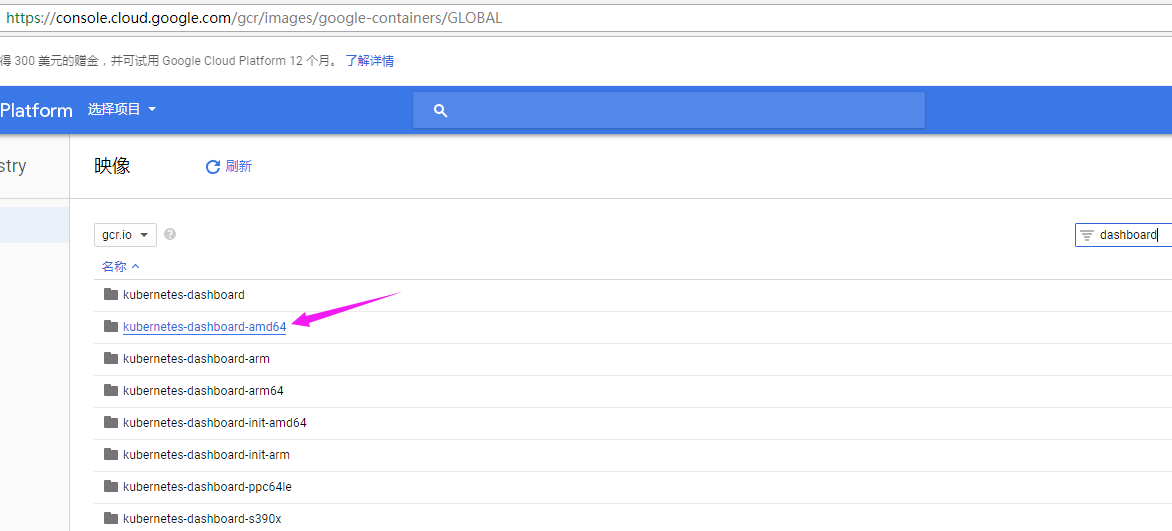1172x531 pixels.
Task: Select the highlighted sidebar menu item
Action: (x=34, y=225)
